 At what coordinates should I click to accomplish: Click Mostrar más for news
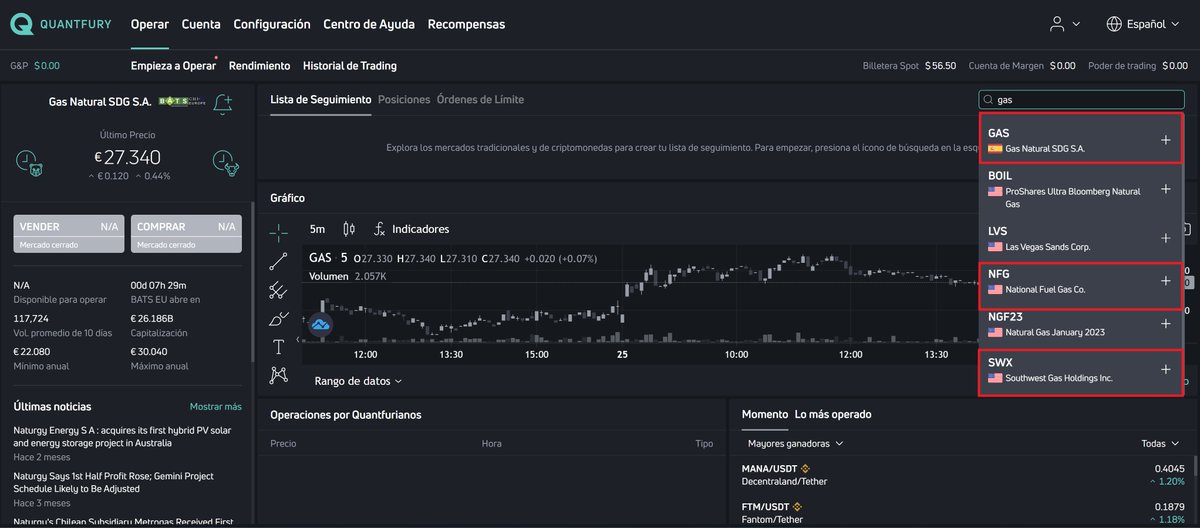[x=216, y=407]
